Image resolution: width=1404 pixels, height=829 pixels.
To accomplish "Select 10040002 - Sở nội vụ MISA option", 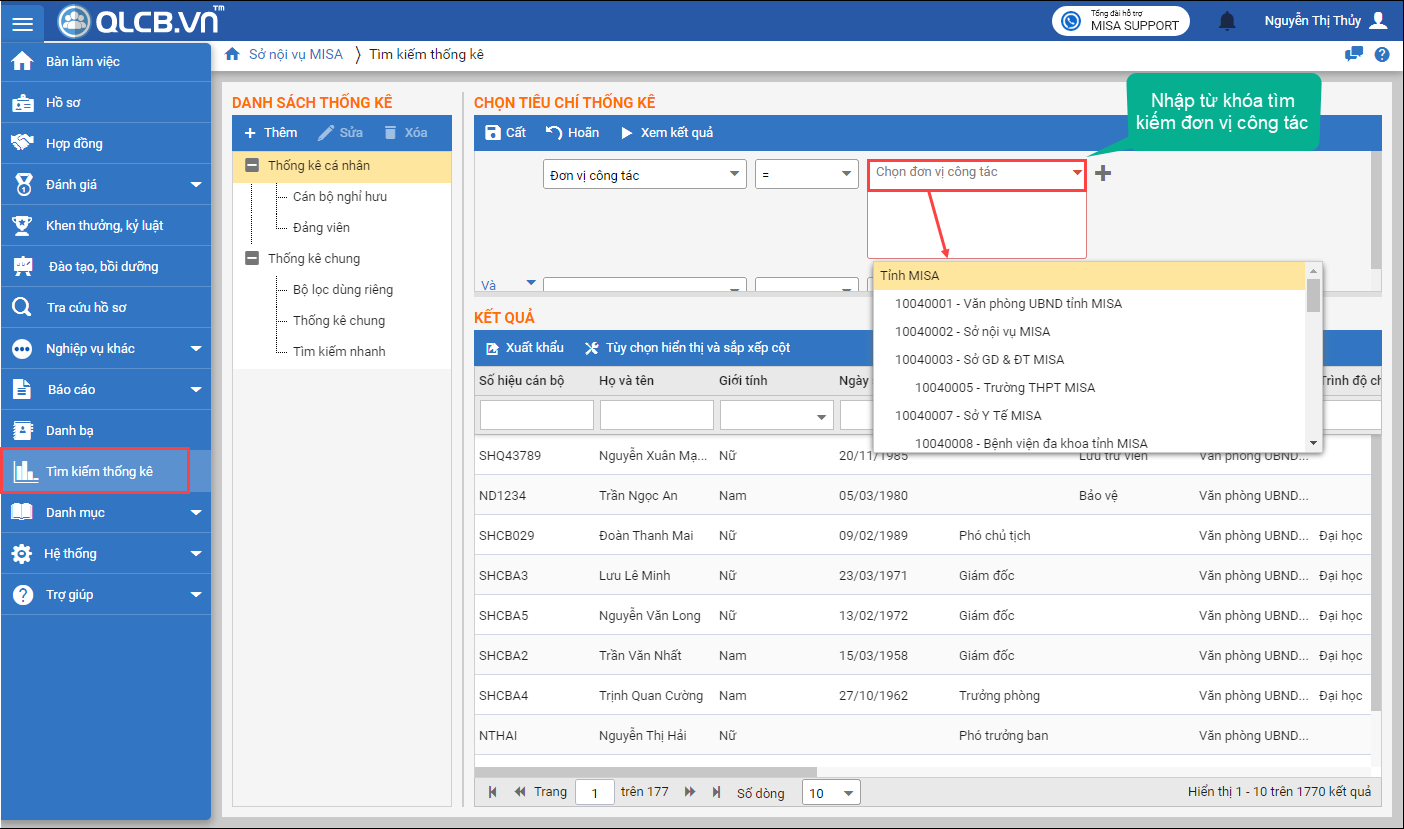I will 972,332.
